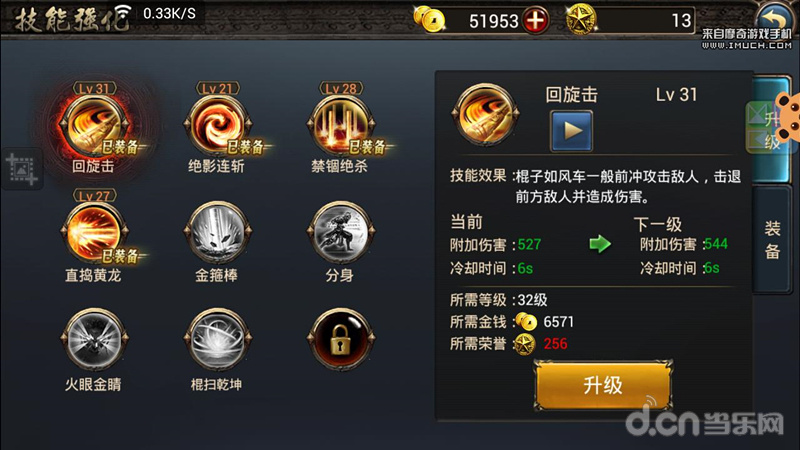800x450 pixels.
Task: Click the orange 升级 upgrade button
Action: click(x=603, y=385)
